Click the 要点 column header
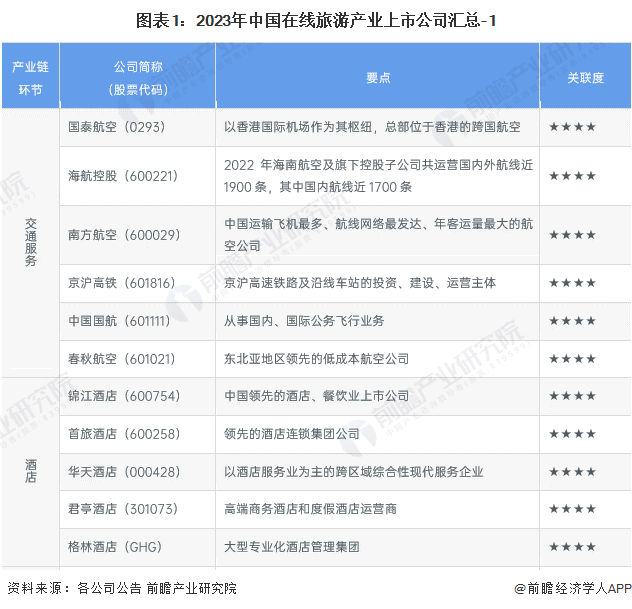 pos(378,77)
